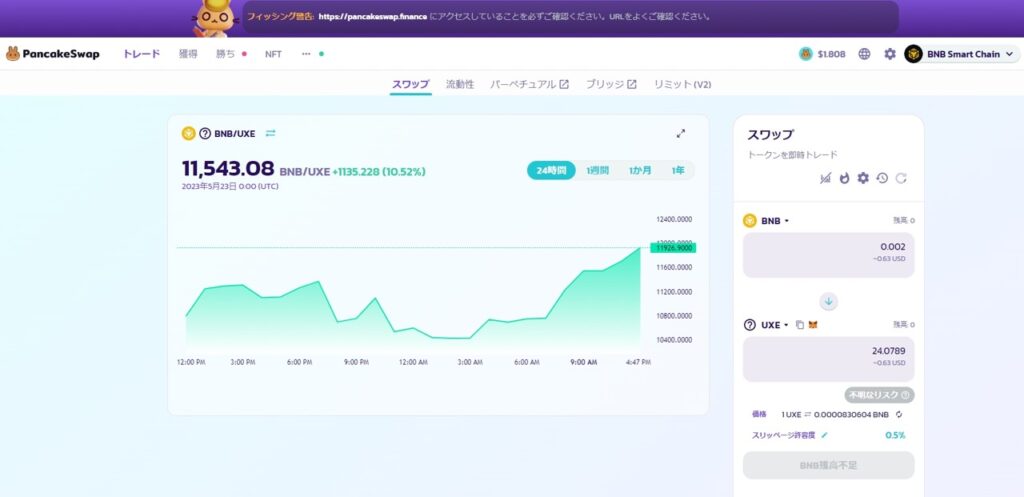Open パーペチュアル external link tab
The height and width of the screenshot is (497, 1024).
coord(530,84)
